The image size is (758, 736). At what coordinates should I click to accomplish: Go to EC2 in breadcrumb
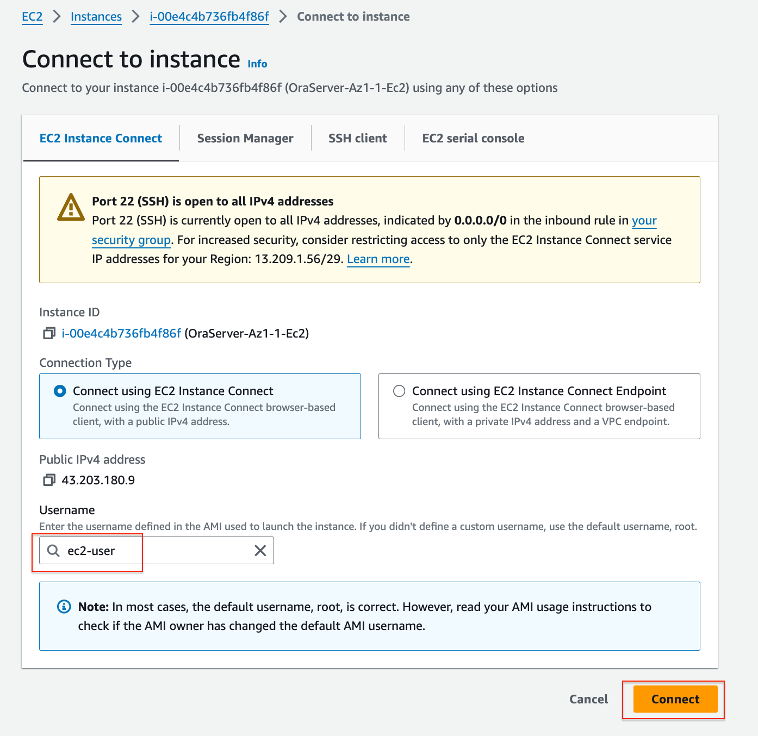32,17
